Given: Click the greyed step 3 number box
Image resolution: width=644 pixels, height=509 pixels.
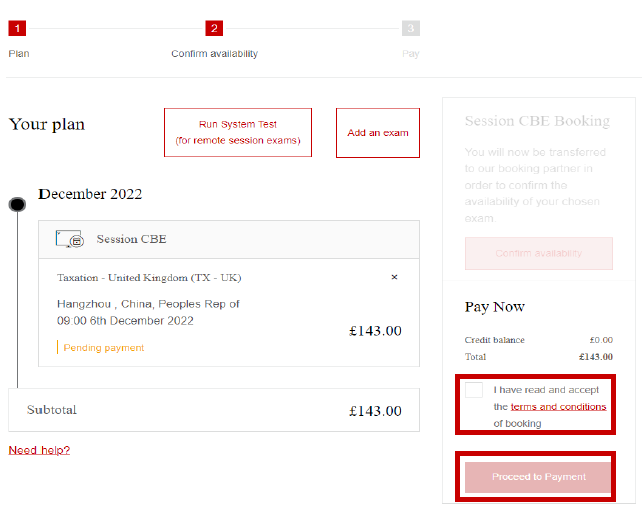Looking at the screenshot, I should [411, 28].
